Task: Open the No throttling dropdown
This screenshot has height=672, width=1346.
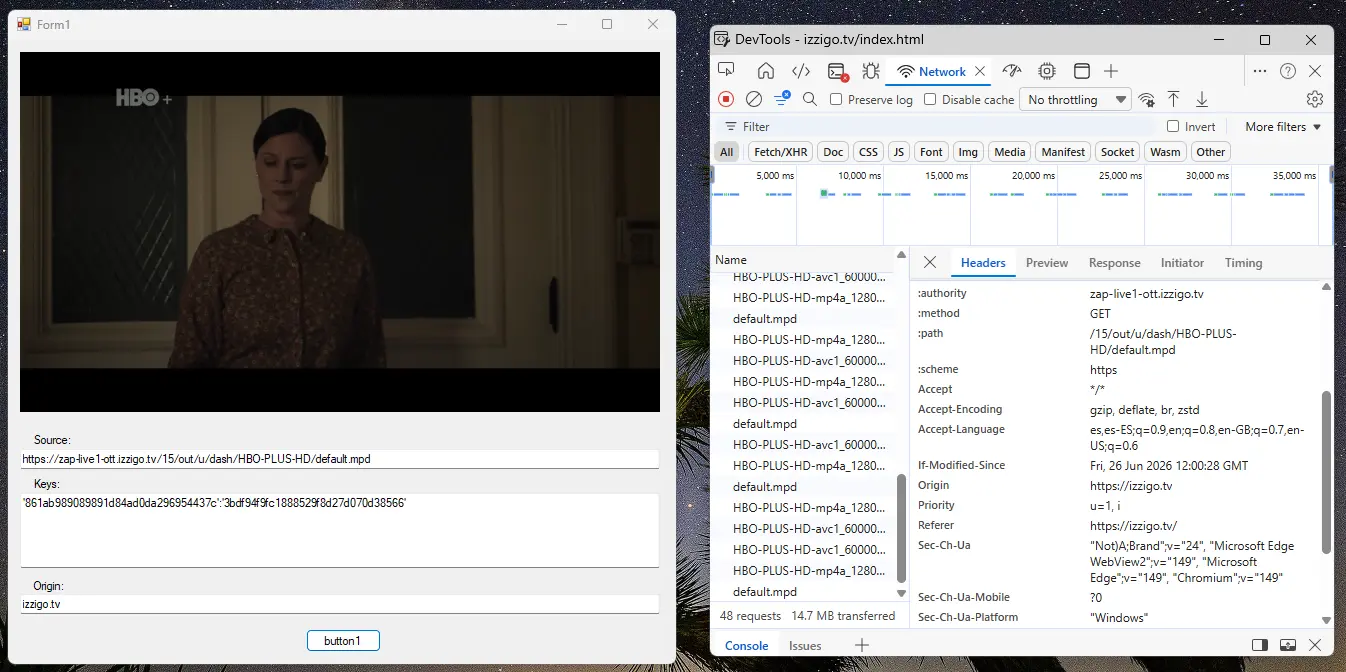Action: click(1075, 99)
